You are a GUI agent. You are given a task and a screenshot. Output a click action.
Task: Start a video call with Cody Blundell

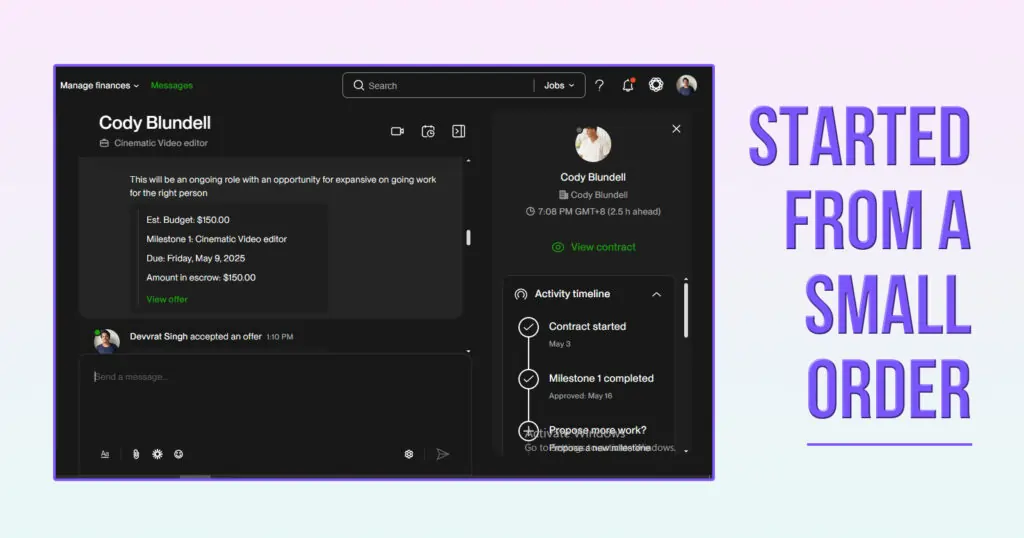tap(397, 131)
